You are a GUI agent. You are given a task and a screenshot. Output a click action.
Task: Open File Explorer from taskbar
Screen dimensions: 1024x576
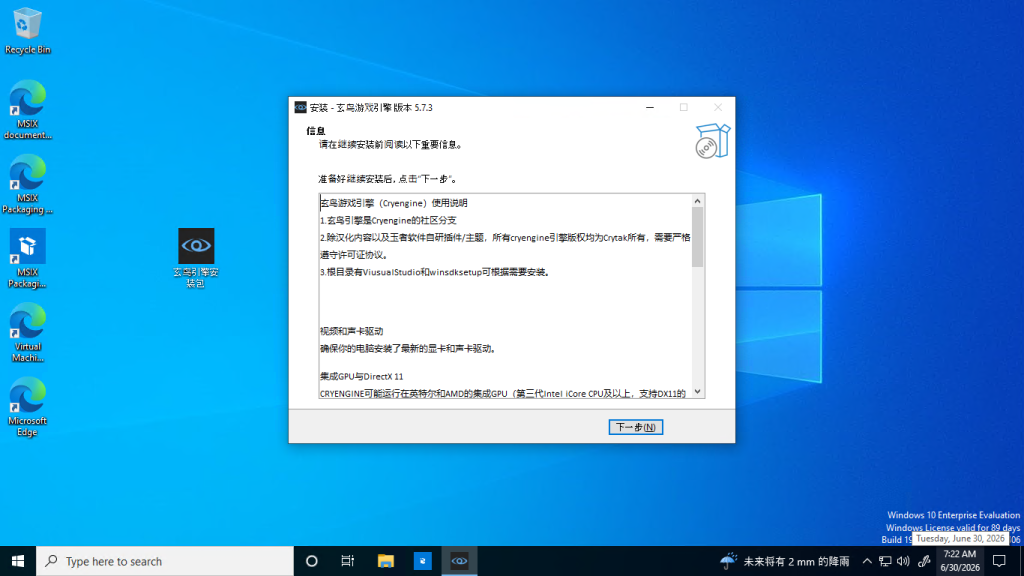tap(385, 561)
